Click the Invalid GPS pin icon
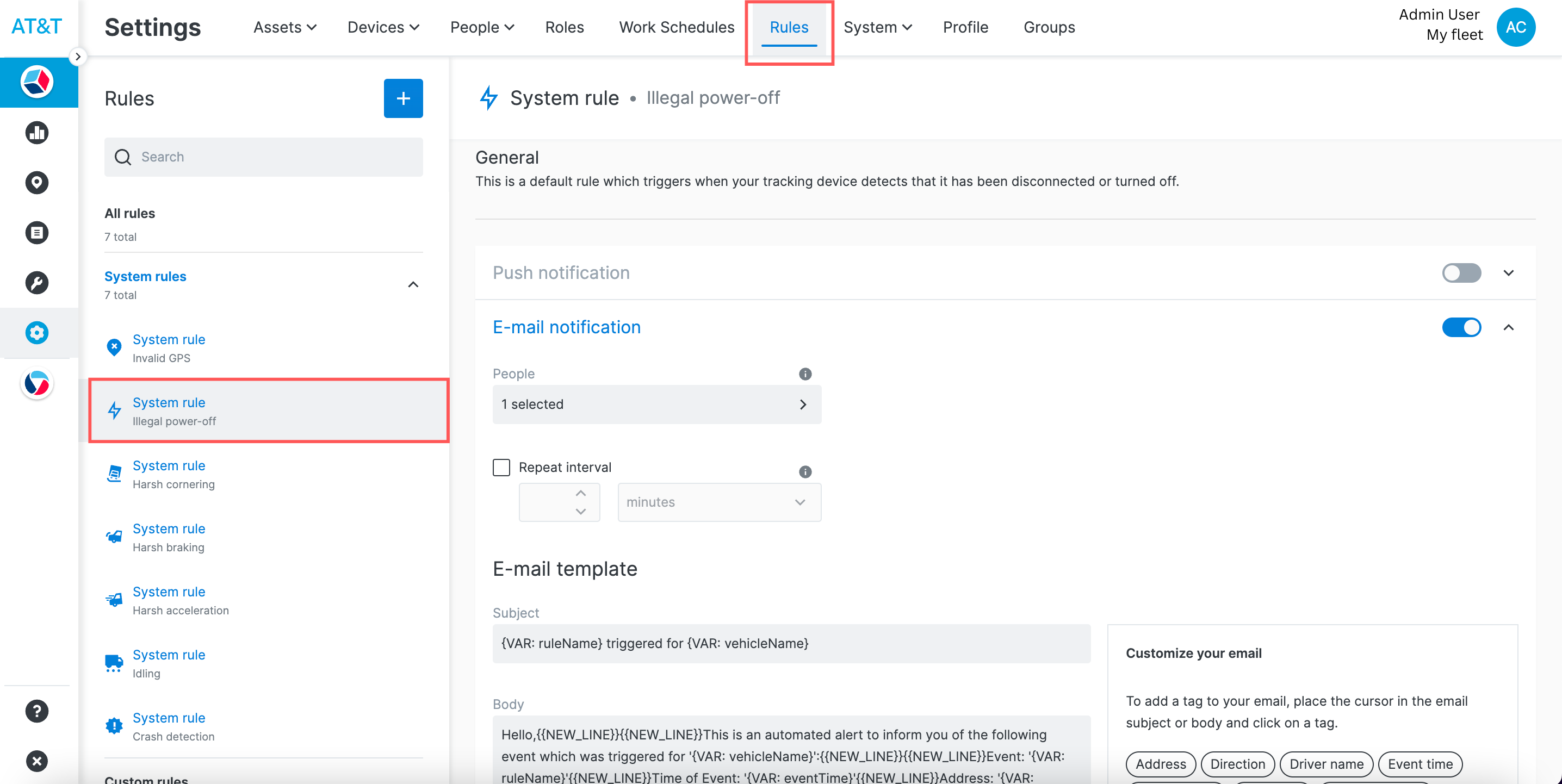Image resolution: width=1562 pixels, height=784 pixels. coord(113,347)
